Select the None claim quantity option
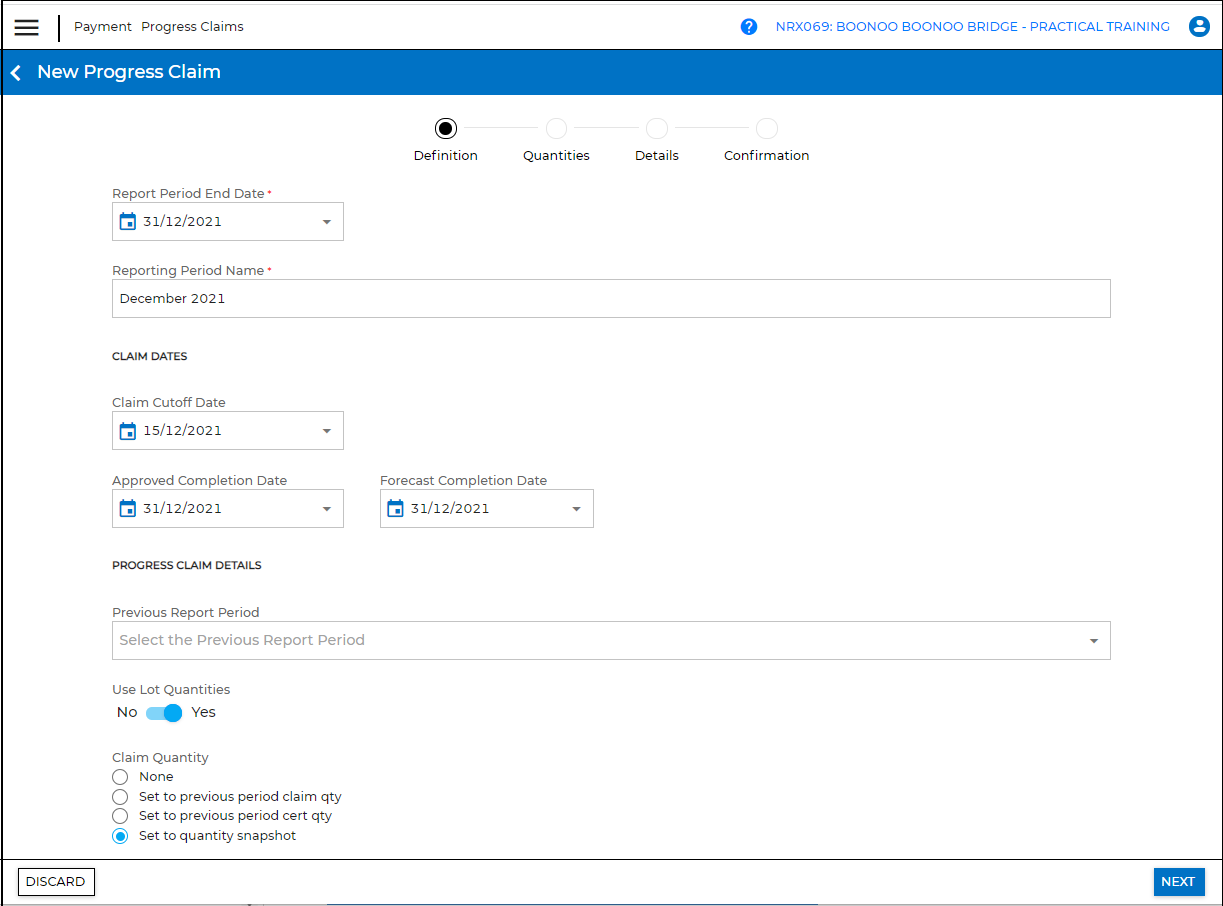Viewport: 1223px width, 906px height. point(120,777)
